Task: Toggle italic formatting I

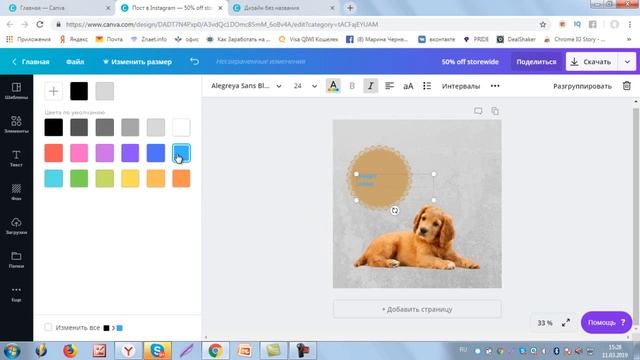Action: [x=371, y=86]
